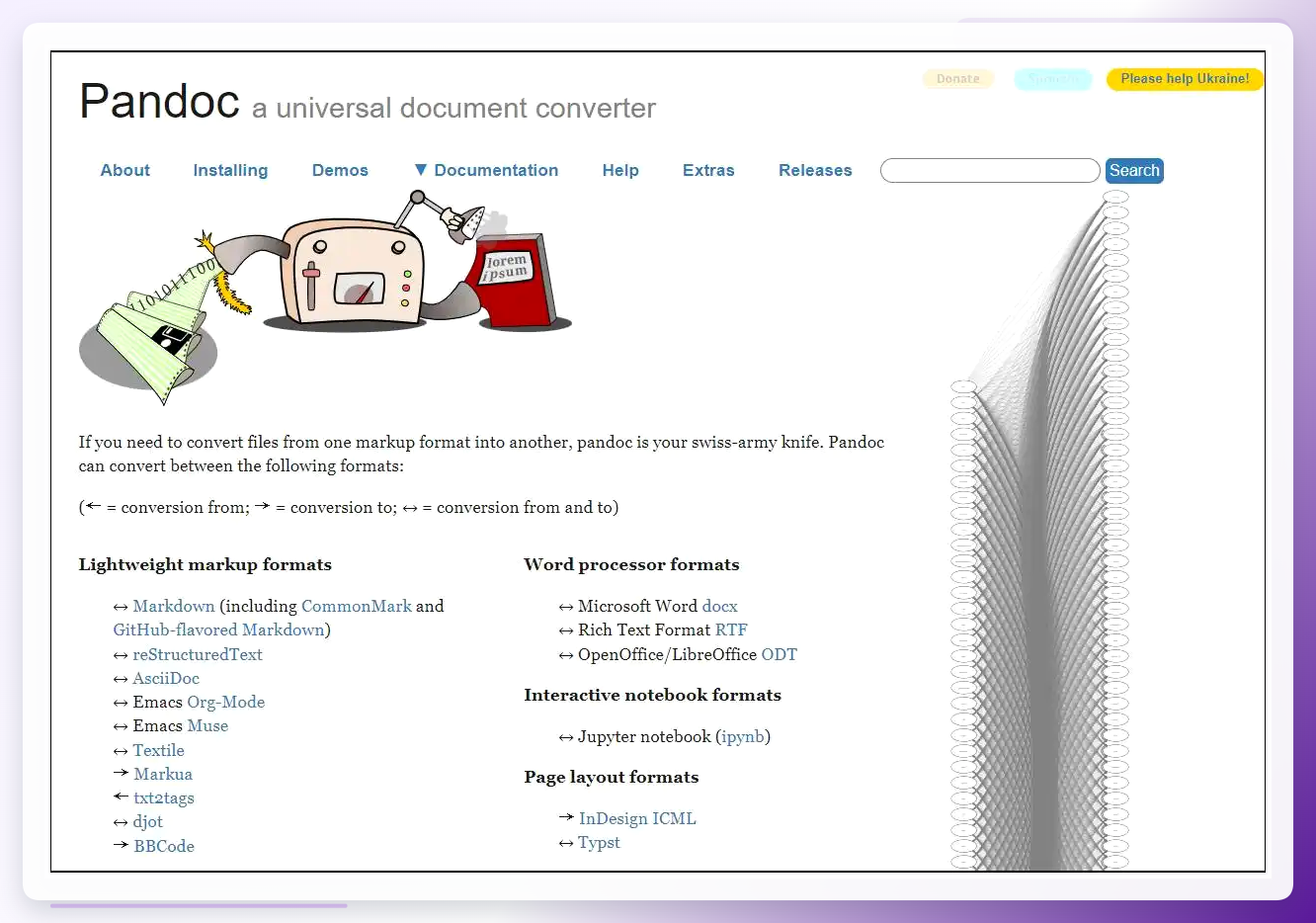Image resolution: width=1316 pixels, height=923 pixels.
Task: Open the Muse link
Action: (x=207, y=725)
